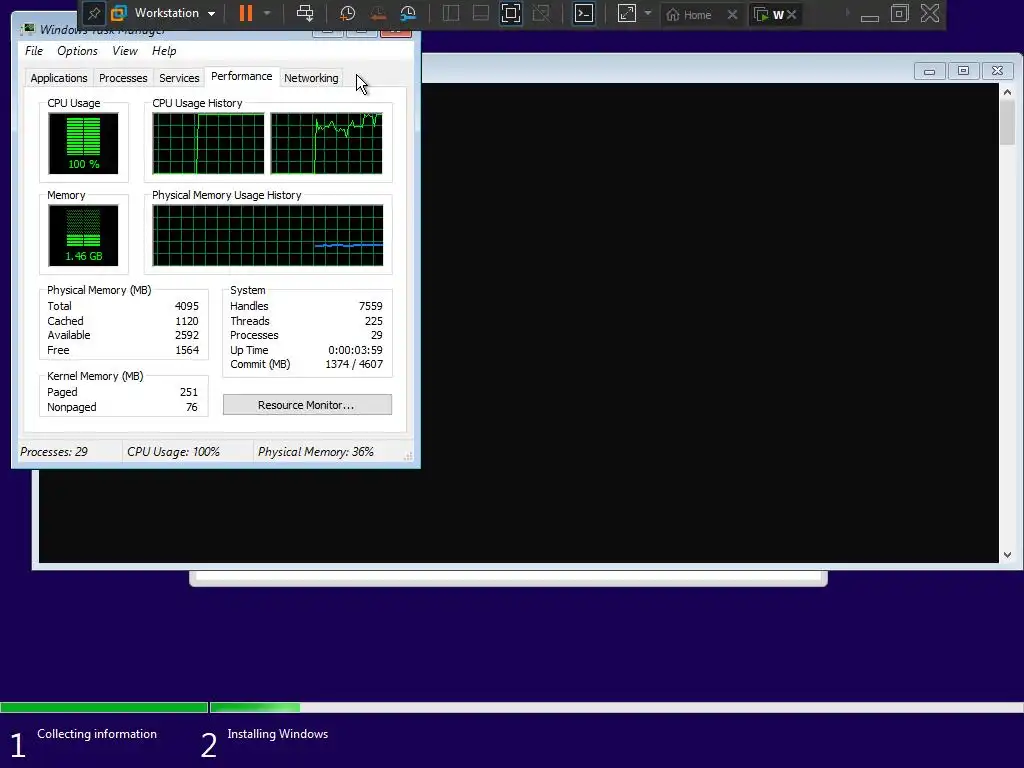Open the File menu in Task Manager
This screenshot has width=1024, height=768.
tap(34, 51)
